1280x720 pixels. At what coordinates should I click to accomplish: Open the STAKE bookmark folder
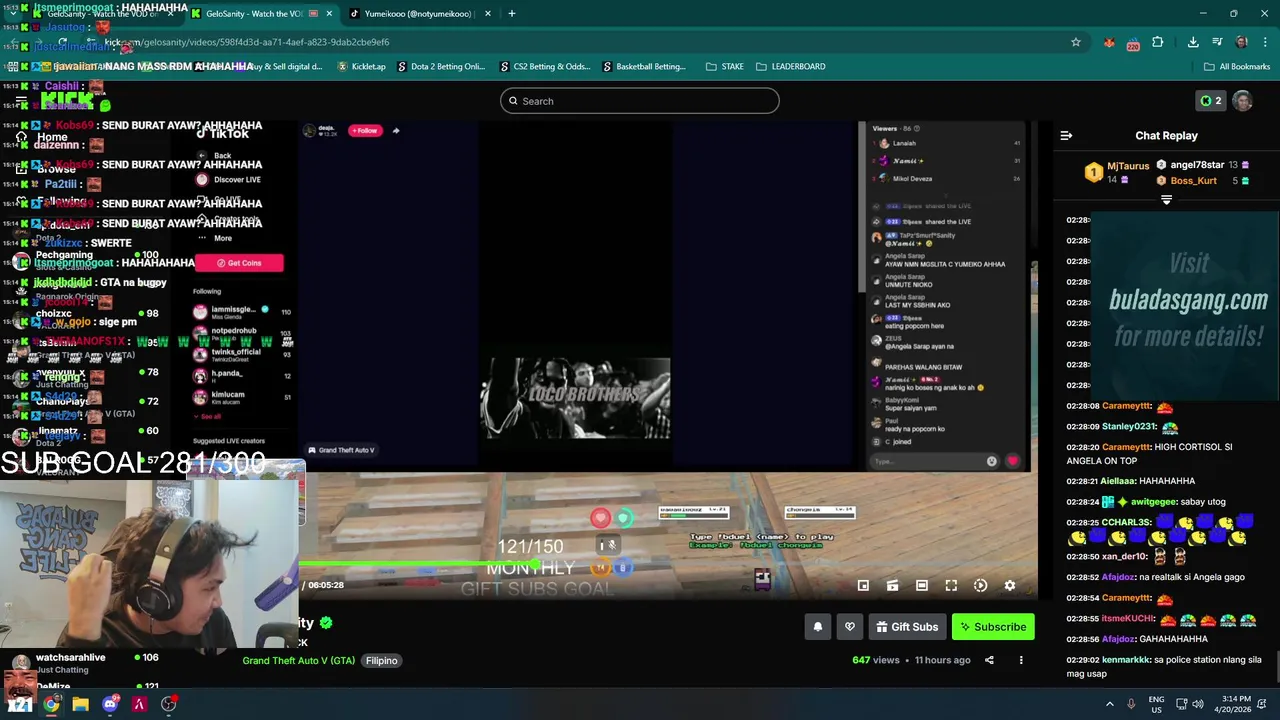[x=724, y=66]
